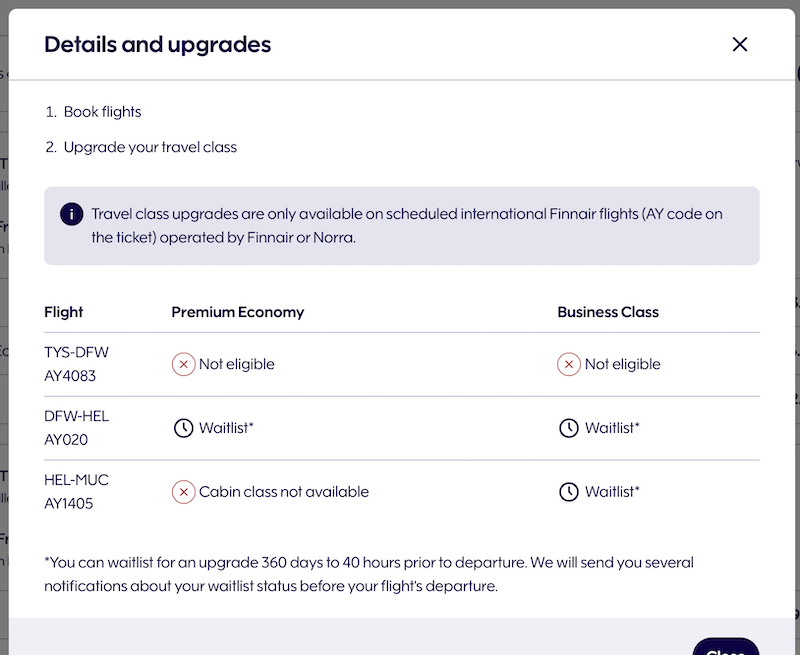Click the TYS-DFW AY4083 flight row
This screenshot has width=800, height=655.
77,364
